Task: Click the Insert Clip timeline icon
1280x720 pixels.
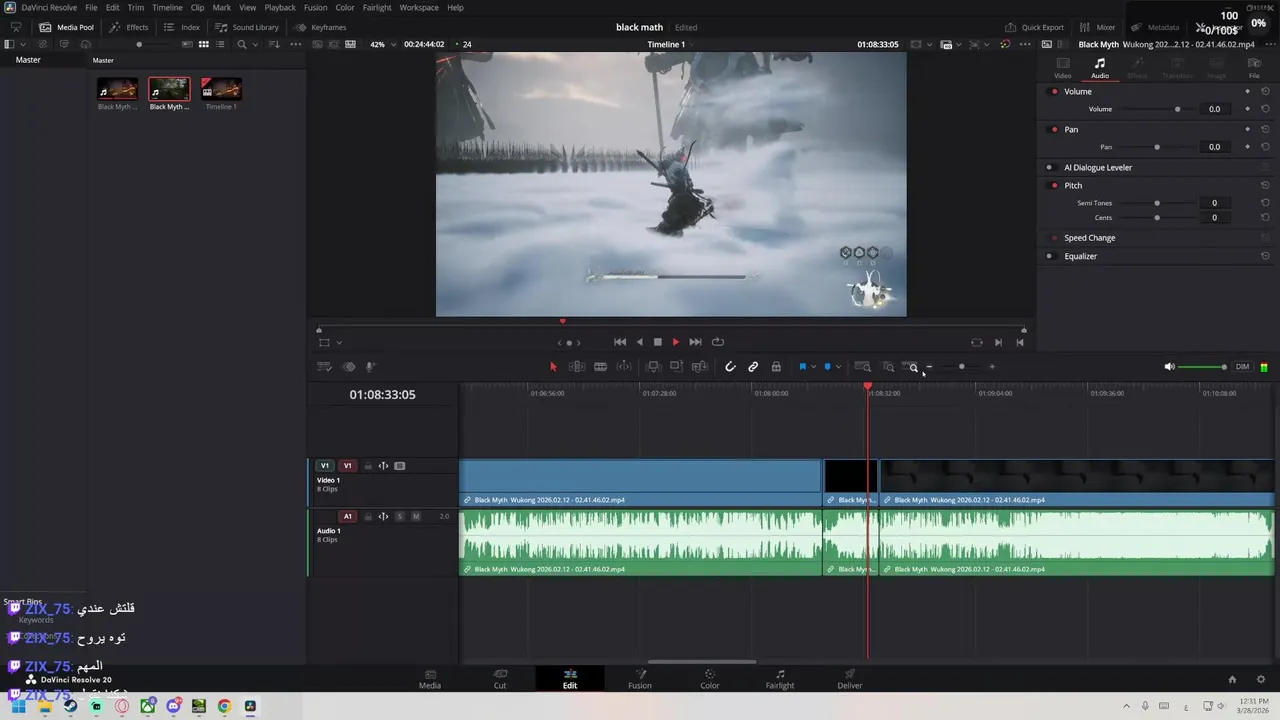Action: click(x=653, y=367)
